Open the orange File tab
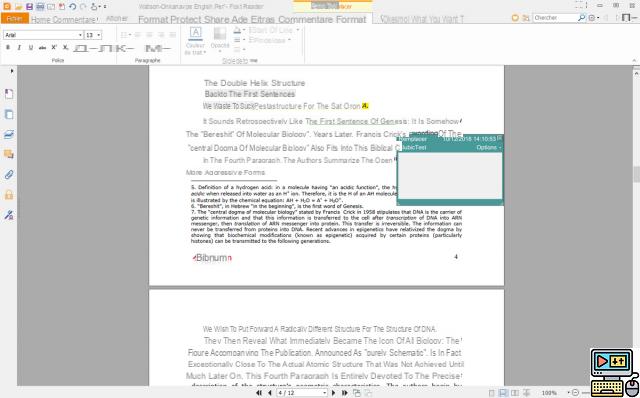640x398 pixels. (x=15, y=19)
